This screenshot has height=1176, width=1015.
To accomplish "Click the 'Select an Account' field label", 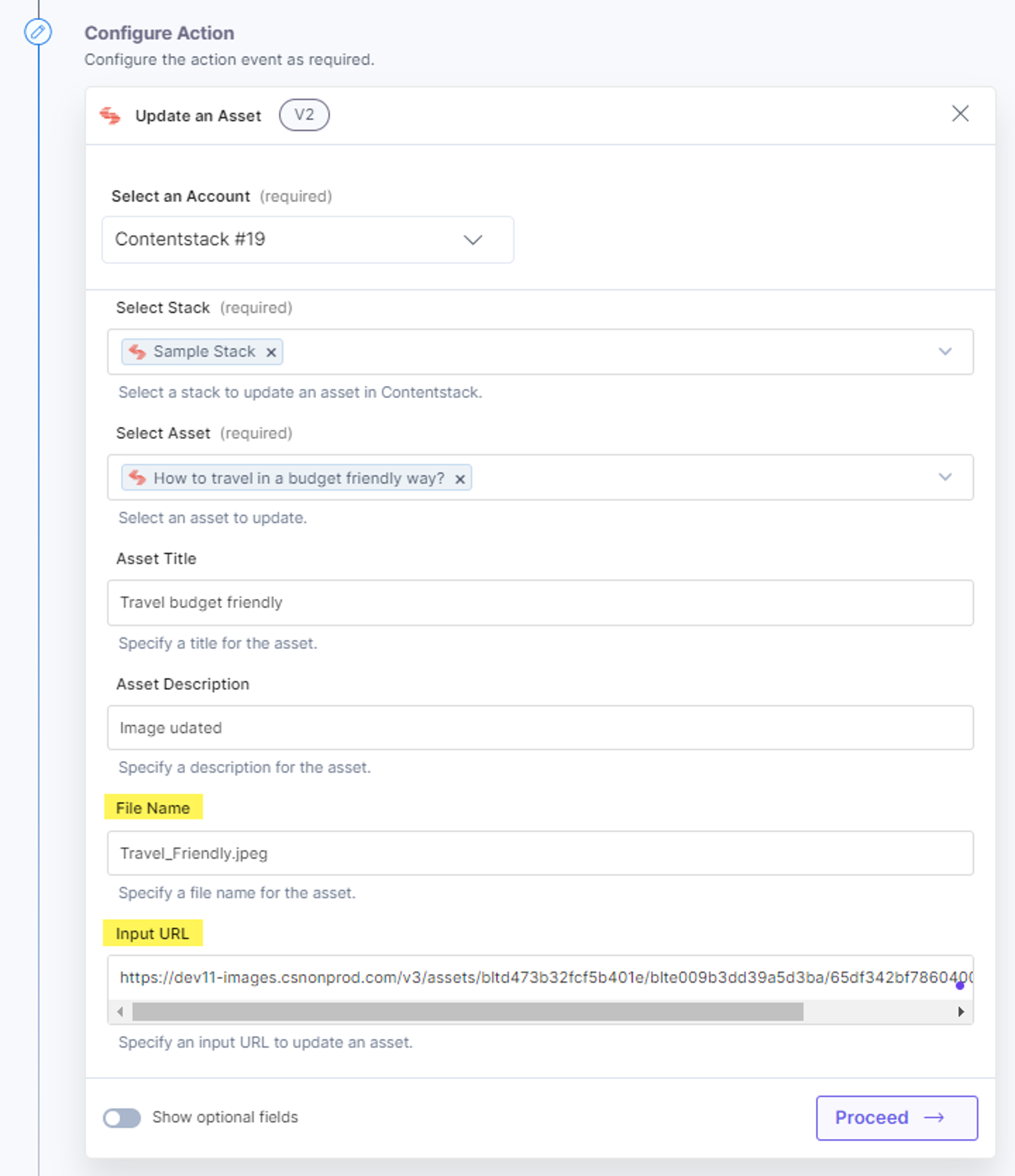I will tap(181, 196).
